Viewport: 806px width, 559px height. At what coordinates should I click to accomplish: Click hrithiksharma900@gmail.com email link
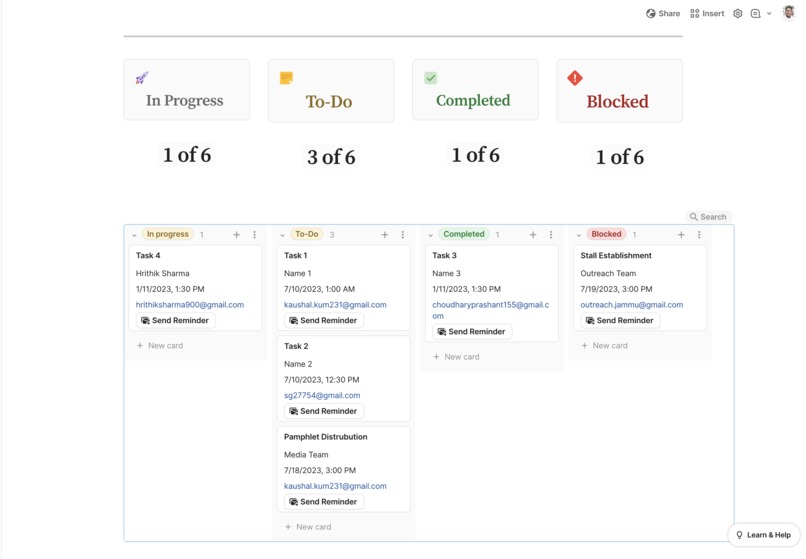pos(190,304)
